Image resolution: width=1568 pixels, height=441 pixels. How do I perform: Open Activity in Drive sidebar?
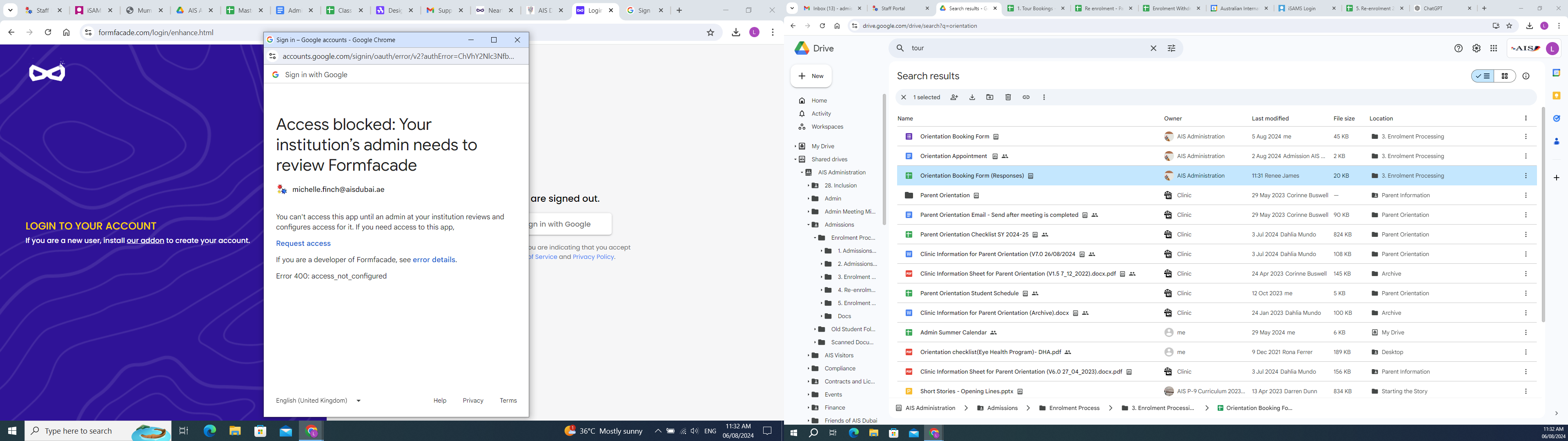(x=820, y=114)
